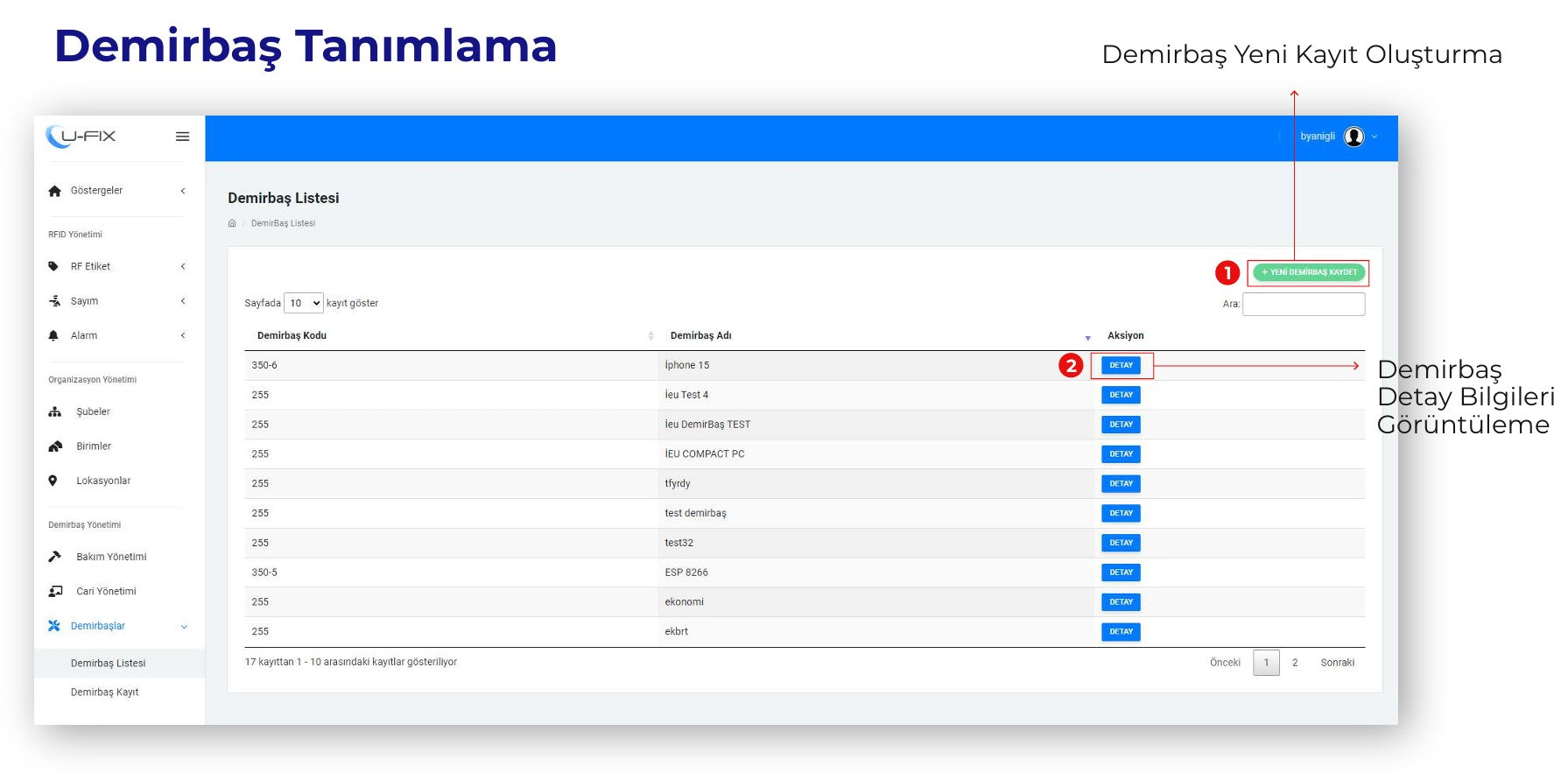Viewport: 1568px width, 773px height.
Task: Sort by Demirbaş Kodu column
Action: 292,335
